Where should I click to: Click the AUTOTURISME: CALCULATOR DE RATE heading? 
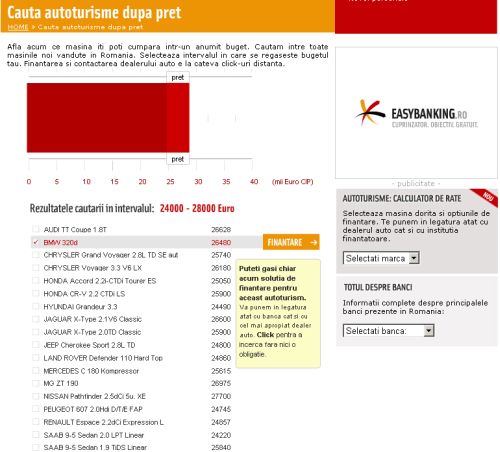pos(402,198)
